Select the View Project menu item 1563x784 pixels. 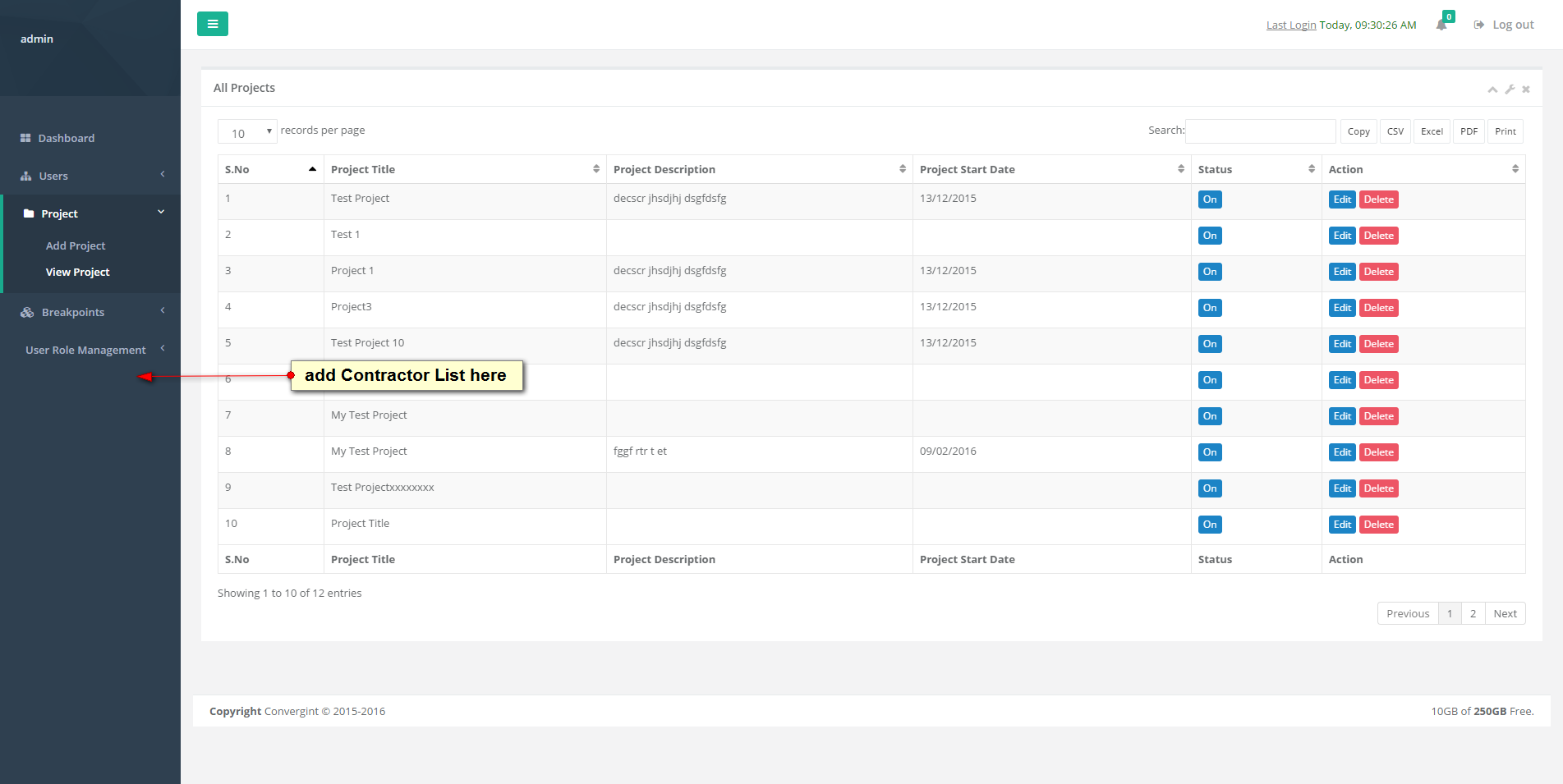pos(77,272)
